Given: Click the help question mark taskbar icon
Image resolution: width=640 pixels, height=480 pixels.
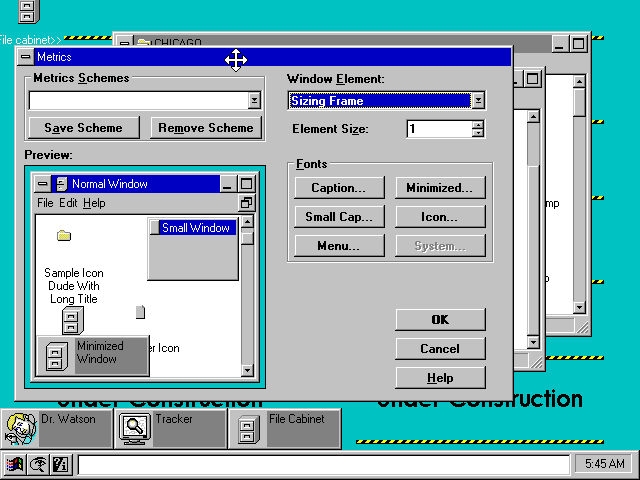Looking at the screenshot, I should pyautogui.click(x=60, y=464).
